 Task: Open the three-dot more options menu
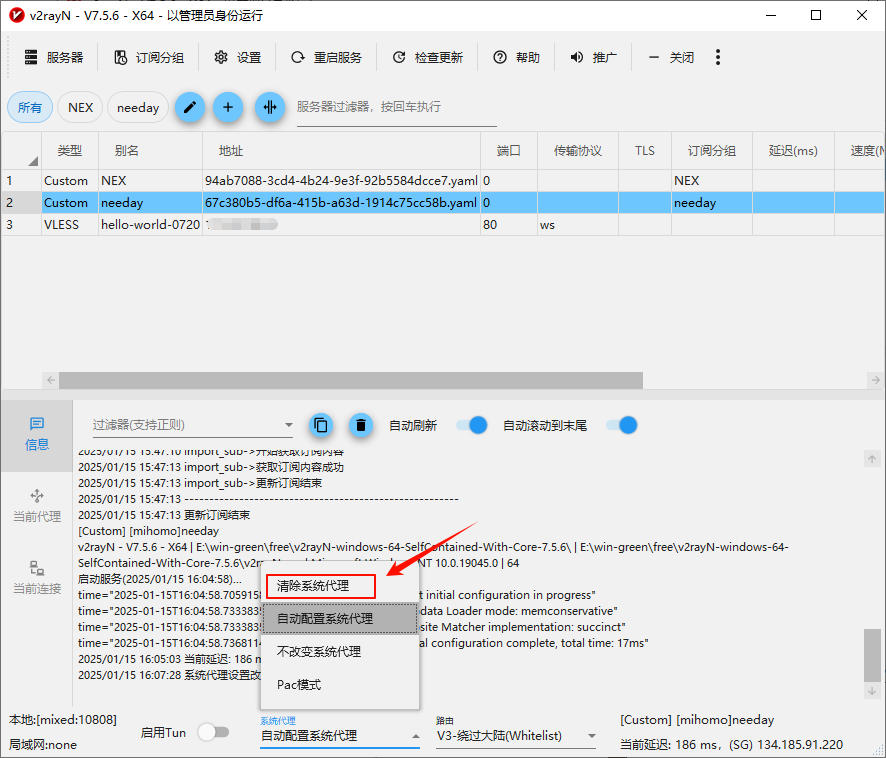click(x=718, y=57)
